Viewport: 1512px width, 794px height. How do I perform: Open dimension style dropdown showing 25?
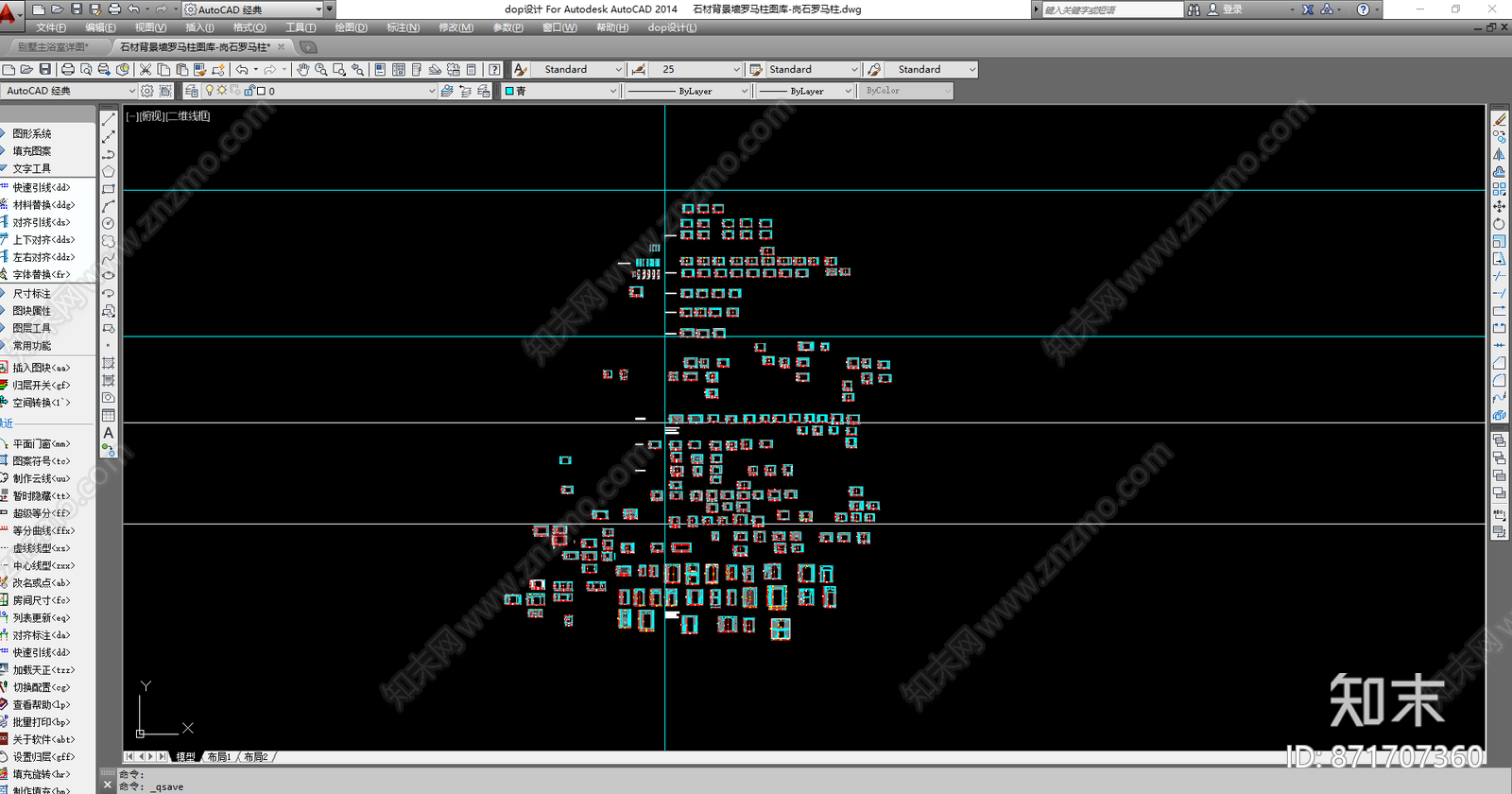(x=697, y=70)
